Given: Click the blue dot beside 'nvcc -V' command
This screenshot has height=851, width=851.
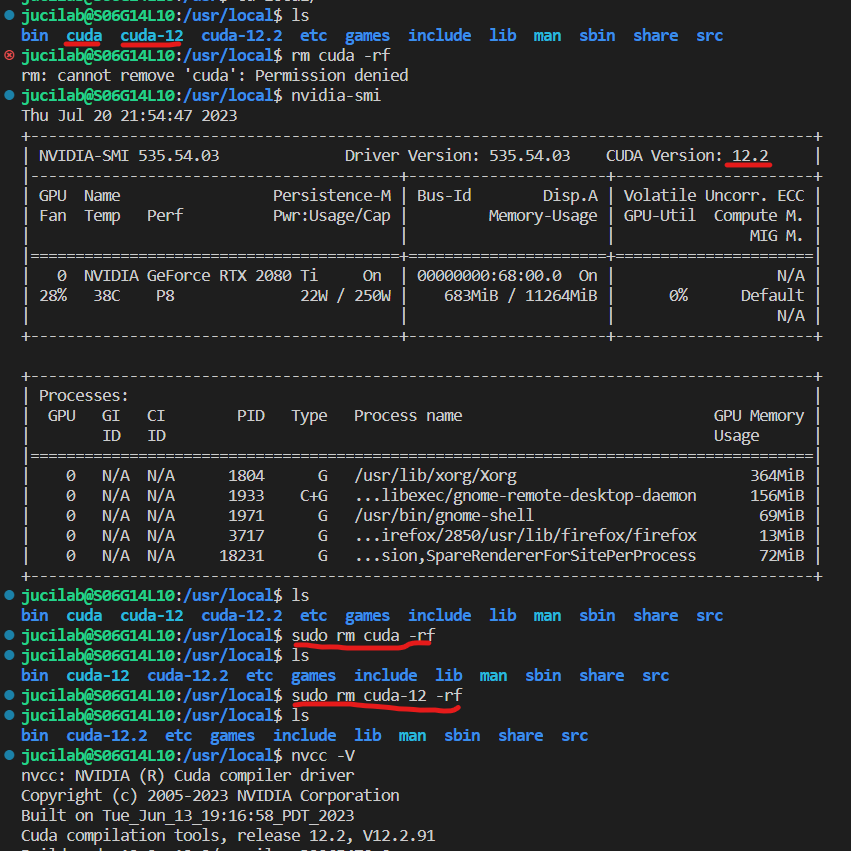Looking at the screenshot, I should 9,755.
